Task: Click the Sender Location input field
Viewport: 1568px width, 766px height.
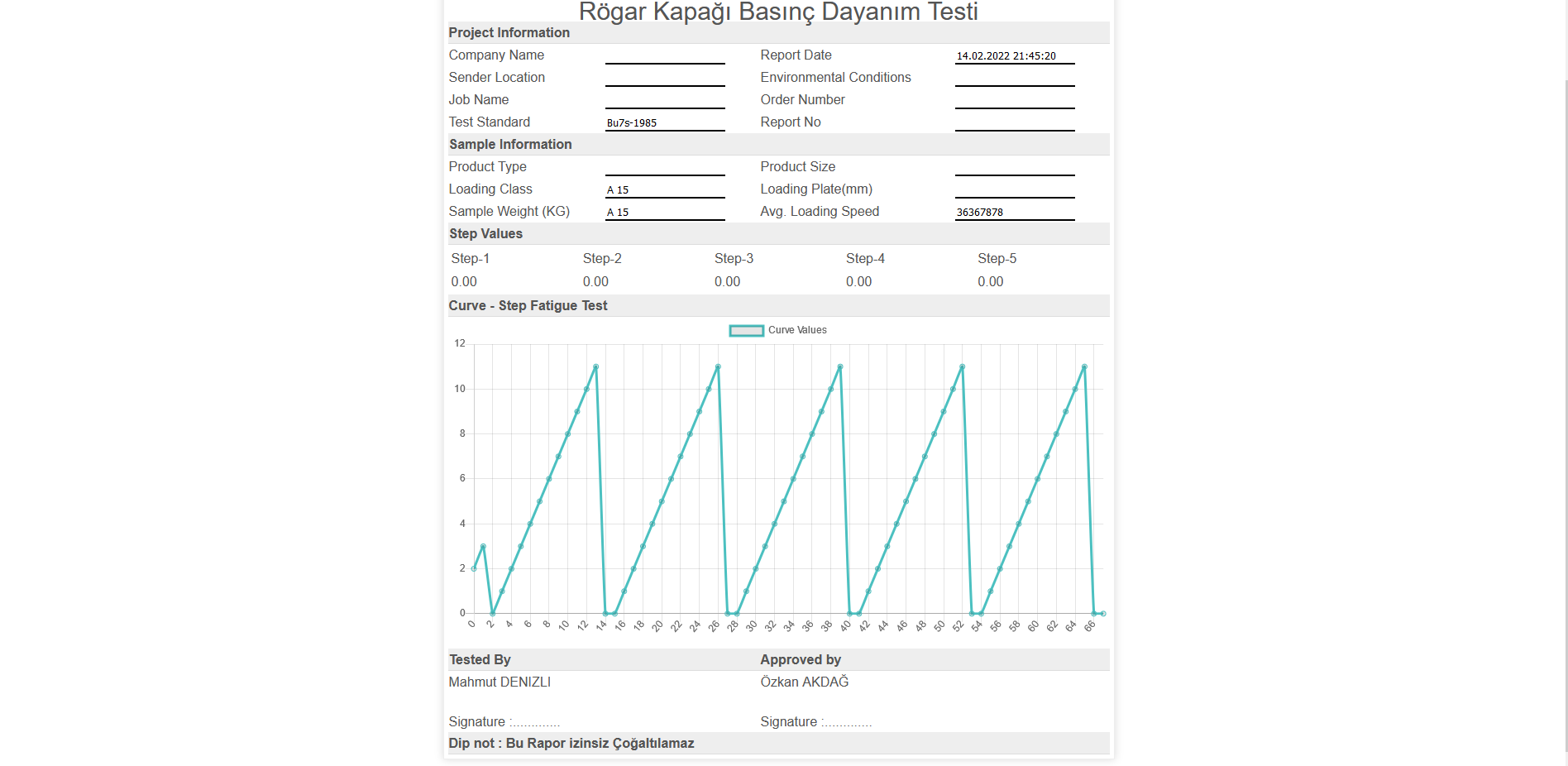Action: [x=664, y=78]
